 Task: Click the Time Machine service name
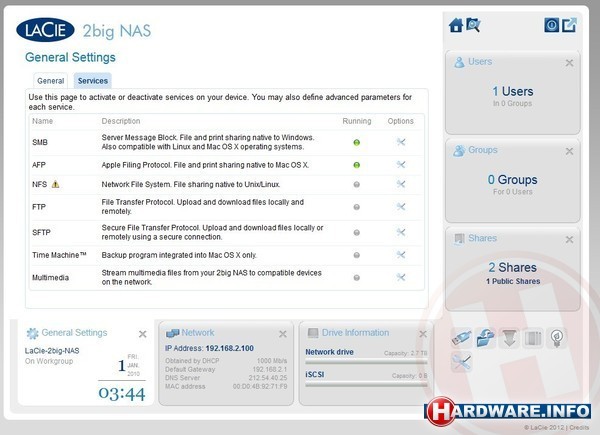(59, 255)
